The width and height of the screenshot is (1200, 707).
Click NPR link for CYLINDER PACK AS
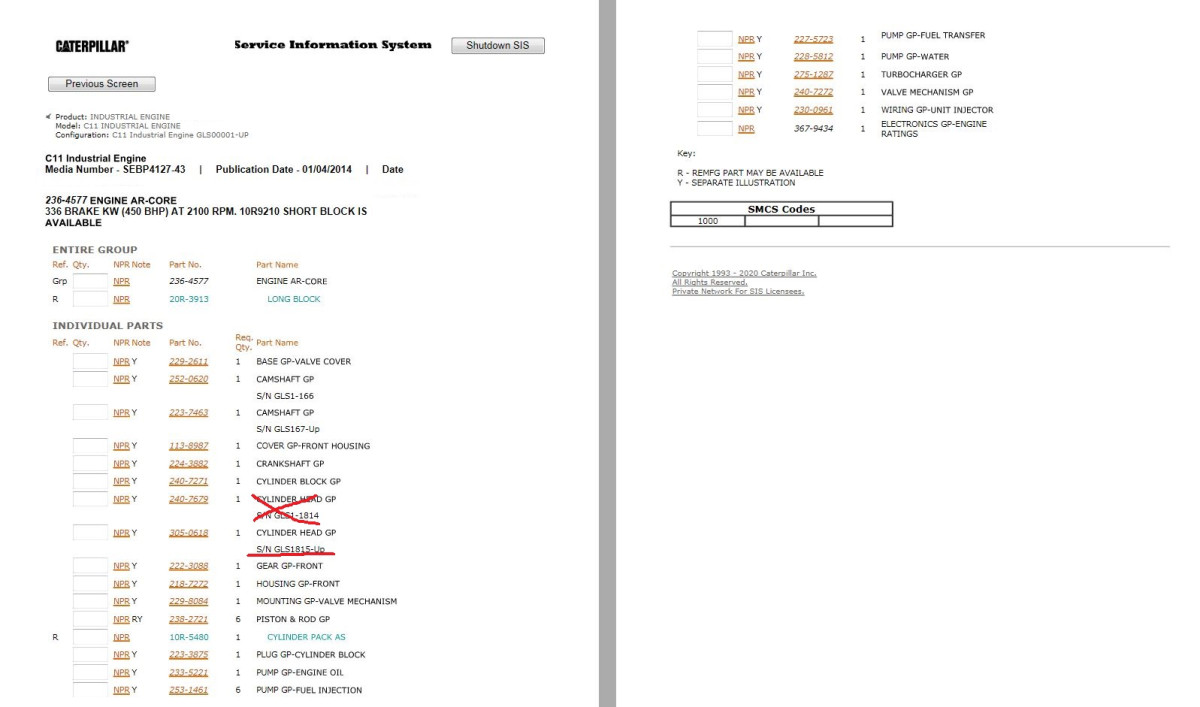click(121, 637)
